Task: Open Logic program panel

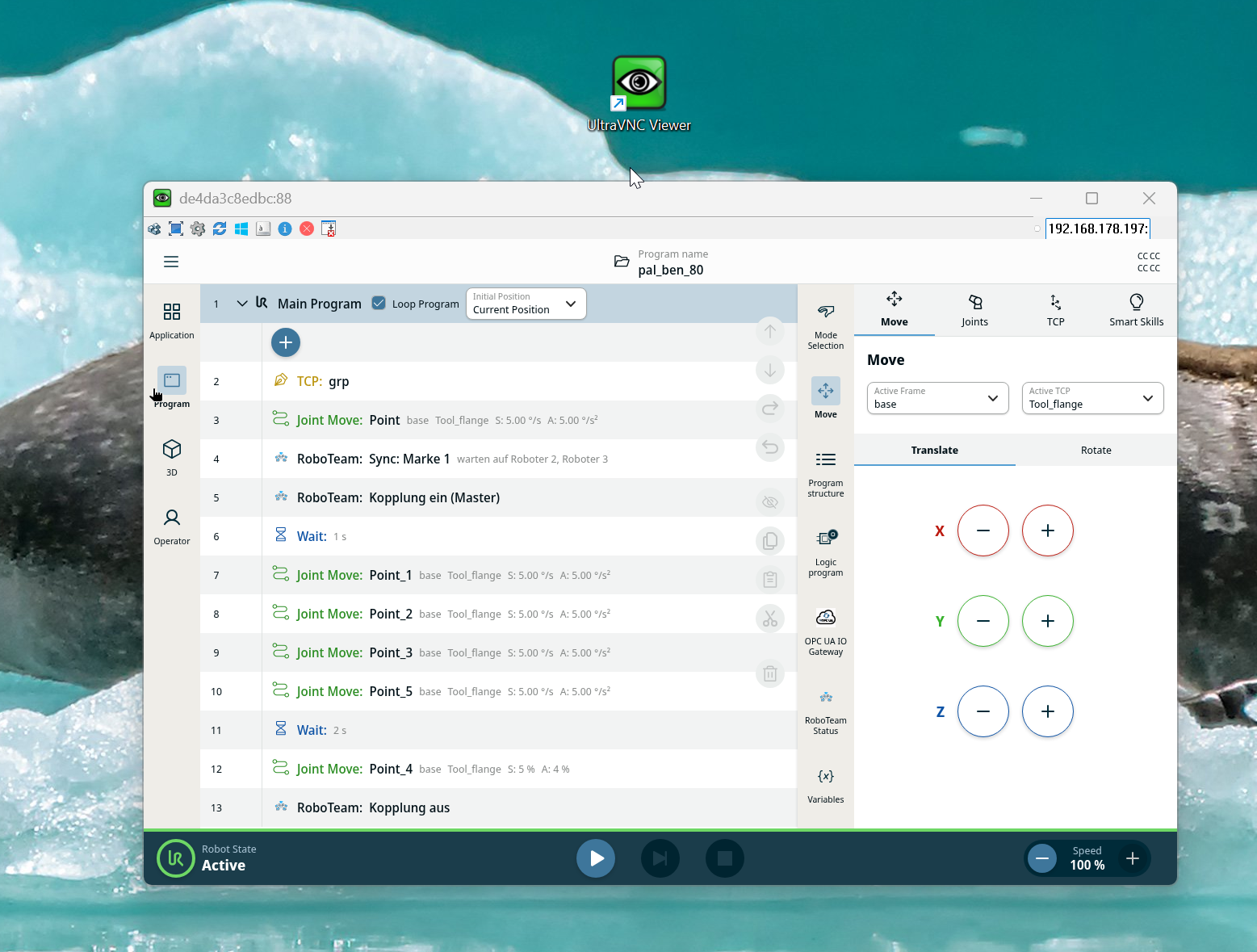Action: (826, 553)
